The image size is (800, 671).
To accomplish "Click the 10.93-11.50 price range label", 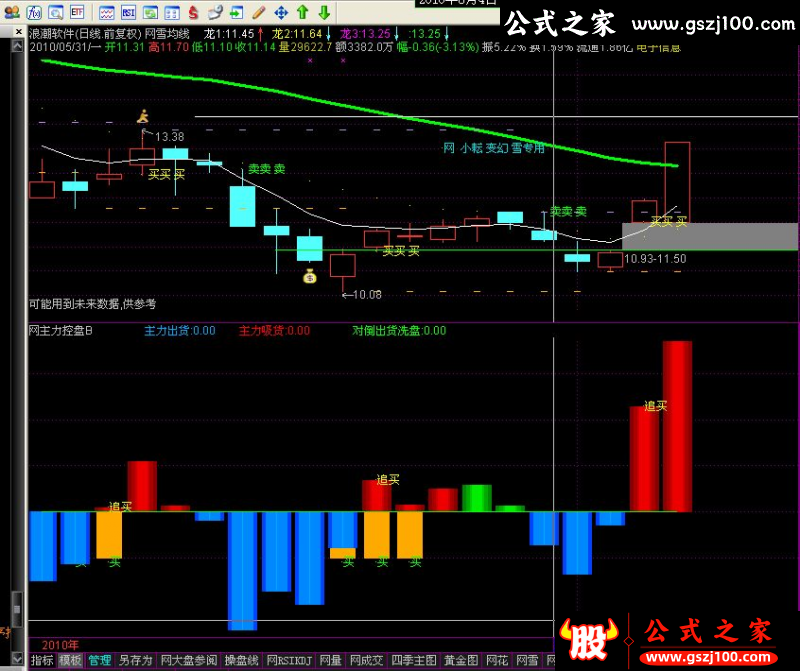I will (655, 259).
